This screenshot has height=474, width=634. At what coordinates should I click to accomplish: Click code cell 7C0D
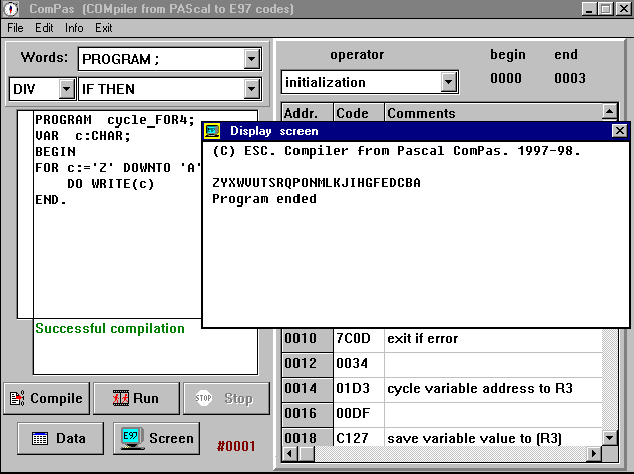tap(359, 339)
